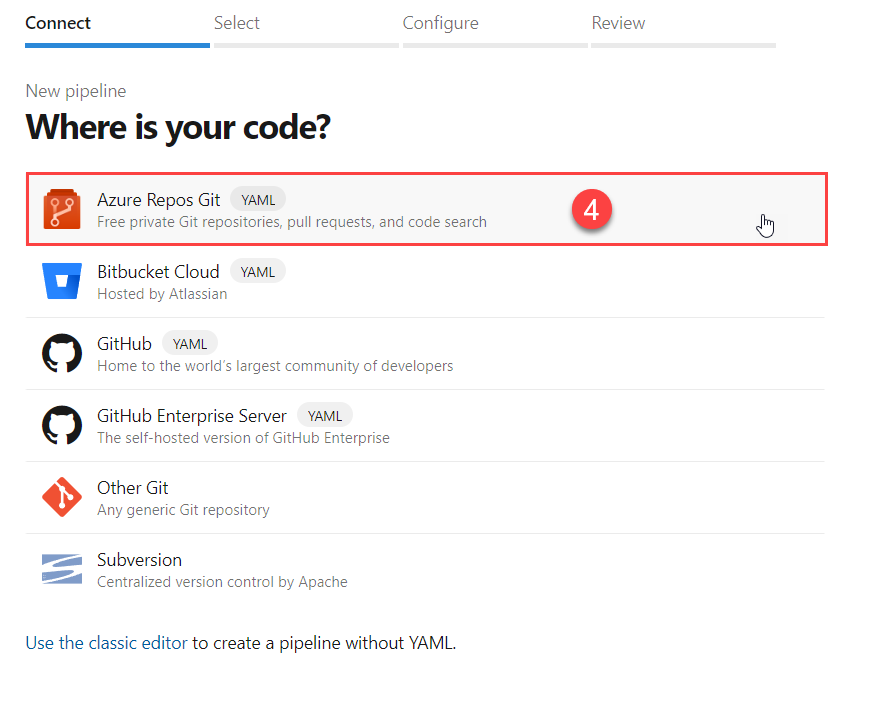
Task: Click the GitHub octocat icon
Action: [62, 353]
